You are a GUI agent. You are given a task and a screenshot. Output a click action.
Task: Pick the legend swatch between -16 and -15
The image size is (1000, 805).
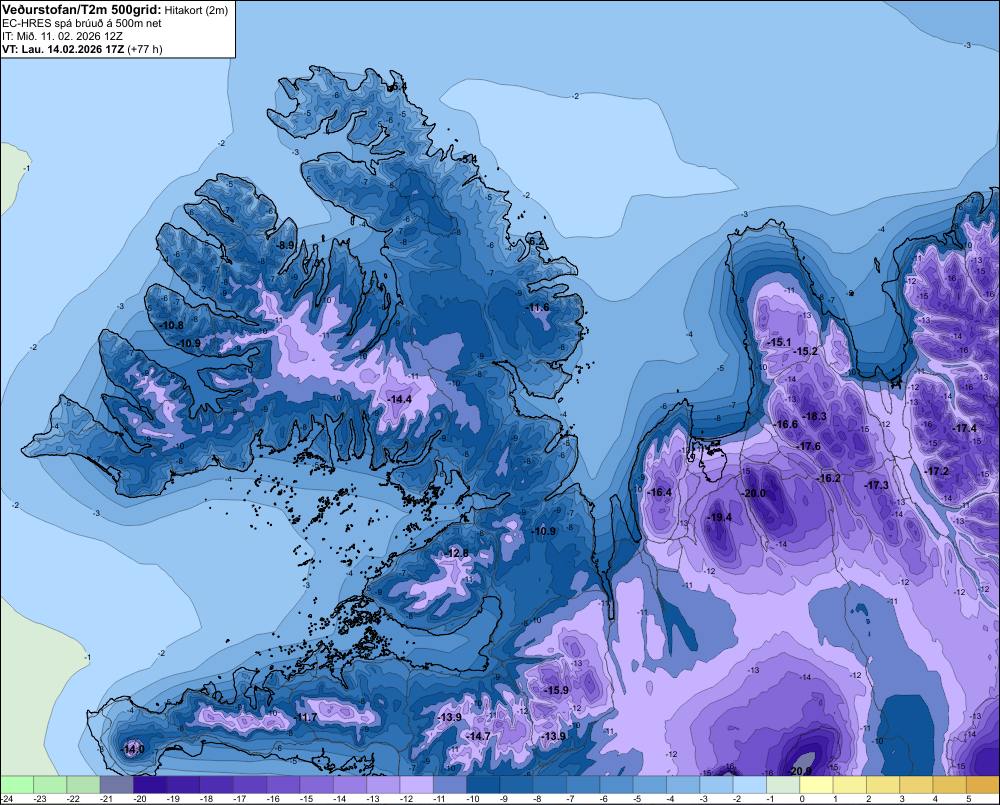point(283,784)
